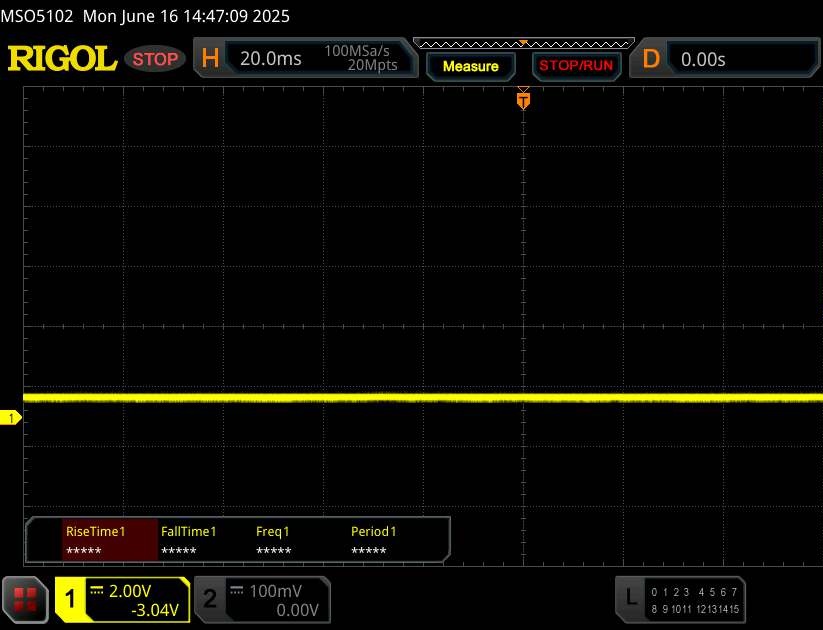This screenshot has height=630, width=823.
Task: Open the L logic analyzer icon
Action: click(x=630, y=597)
